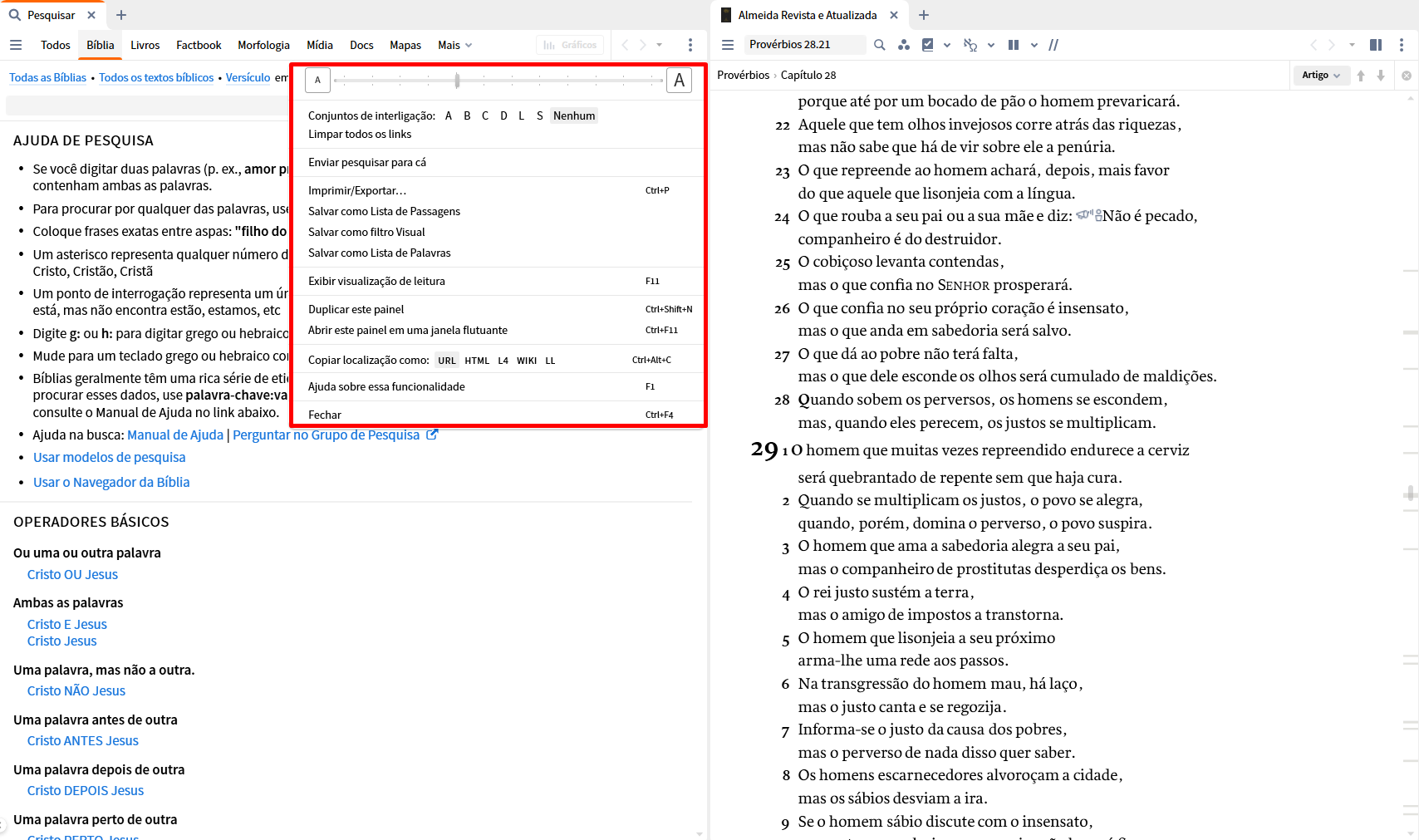The height and width of the screenshot is (840, 1419).
Task: Open Usar o Navegador da Bíblia link
Action: (111, 482)
